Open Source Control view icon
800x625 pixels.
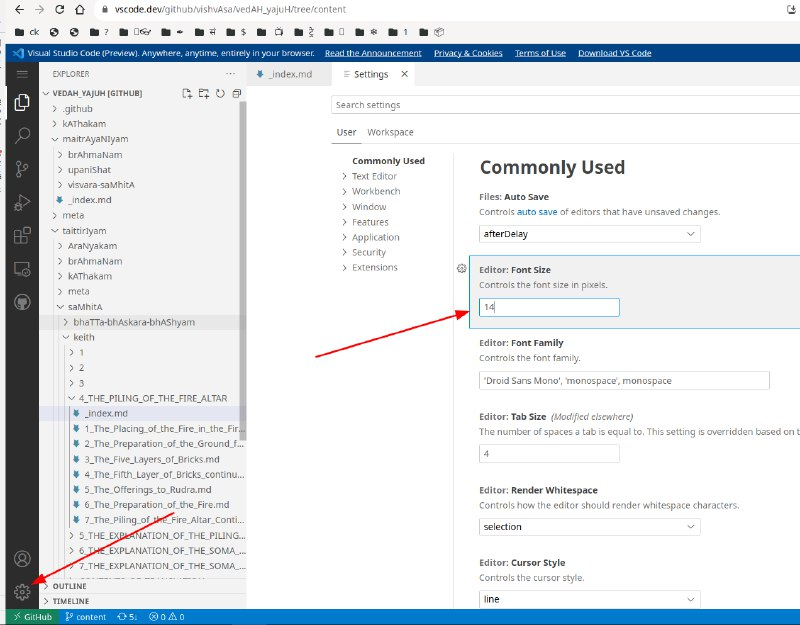click(22, 169)
